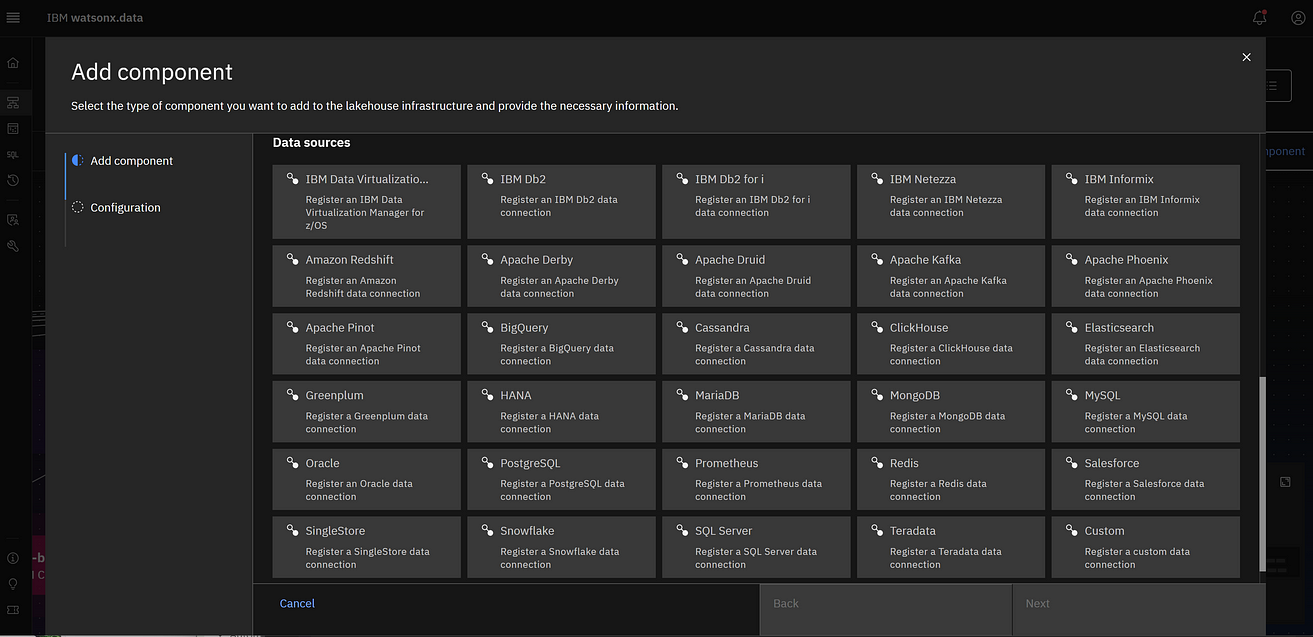1313x637 pixels.
Task: Select the Greenplum tile
Action: (x=366, y=412)
